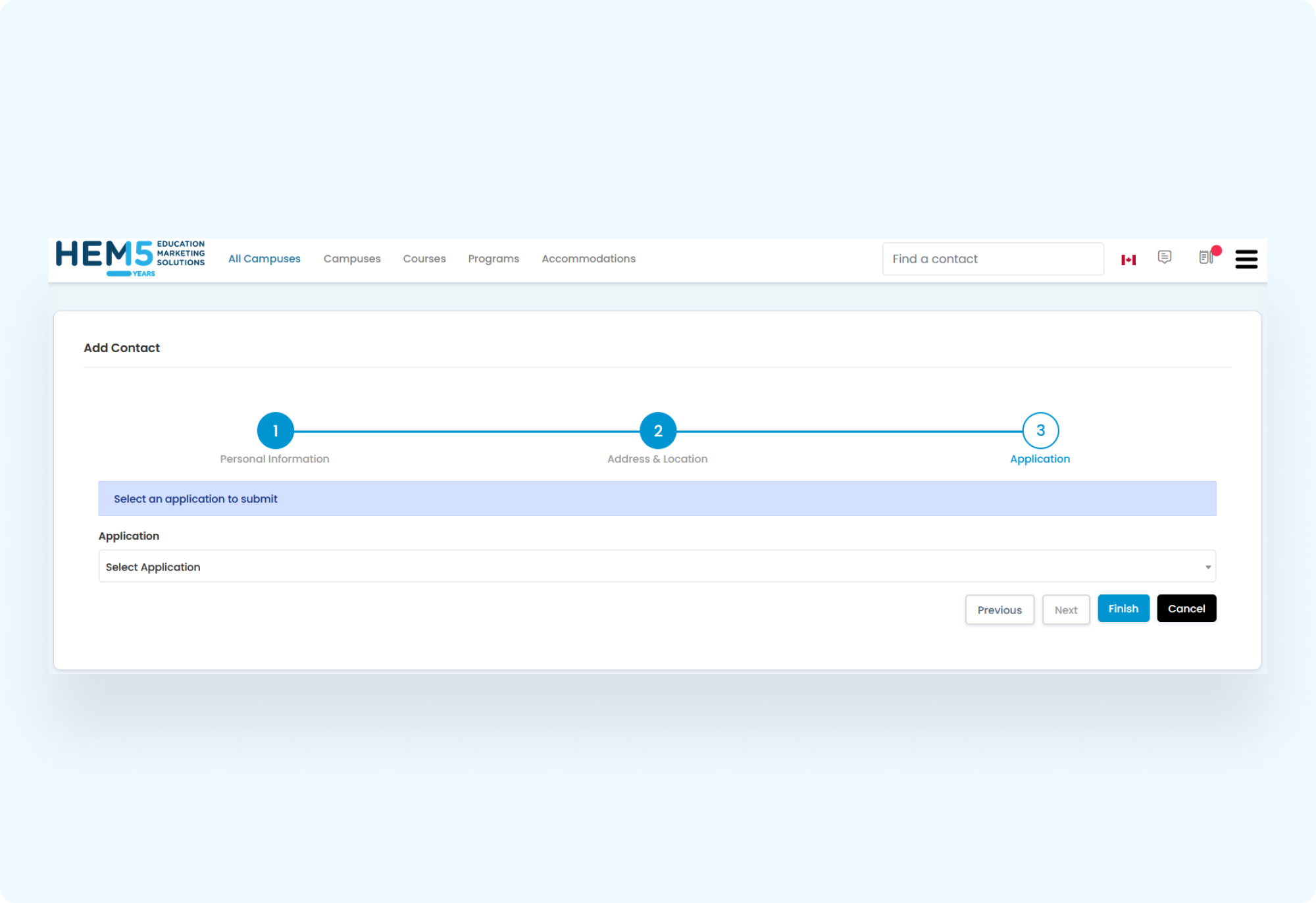Go to Accommodations
This screenshot has height=903, width=1316.
pyautogui.click(x=588, y=259)
